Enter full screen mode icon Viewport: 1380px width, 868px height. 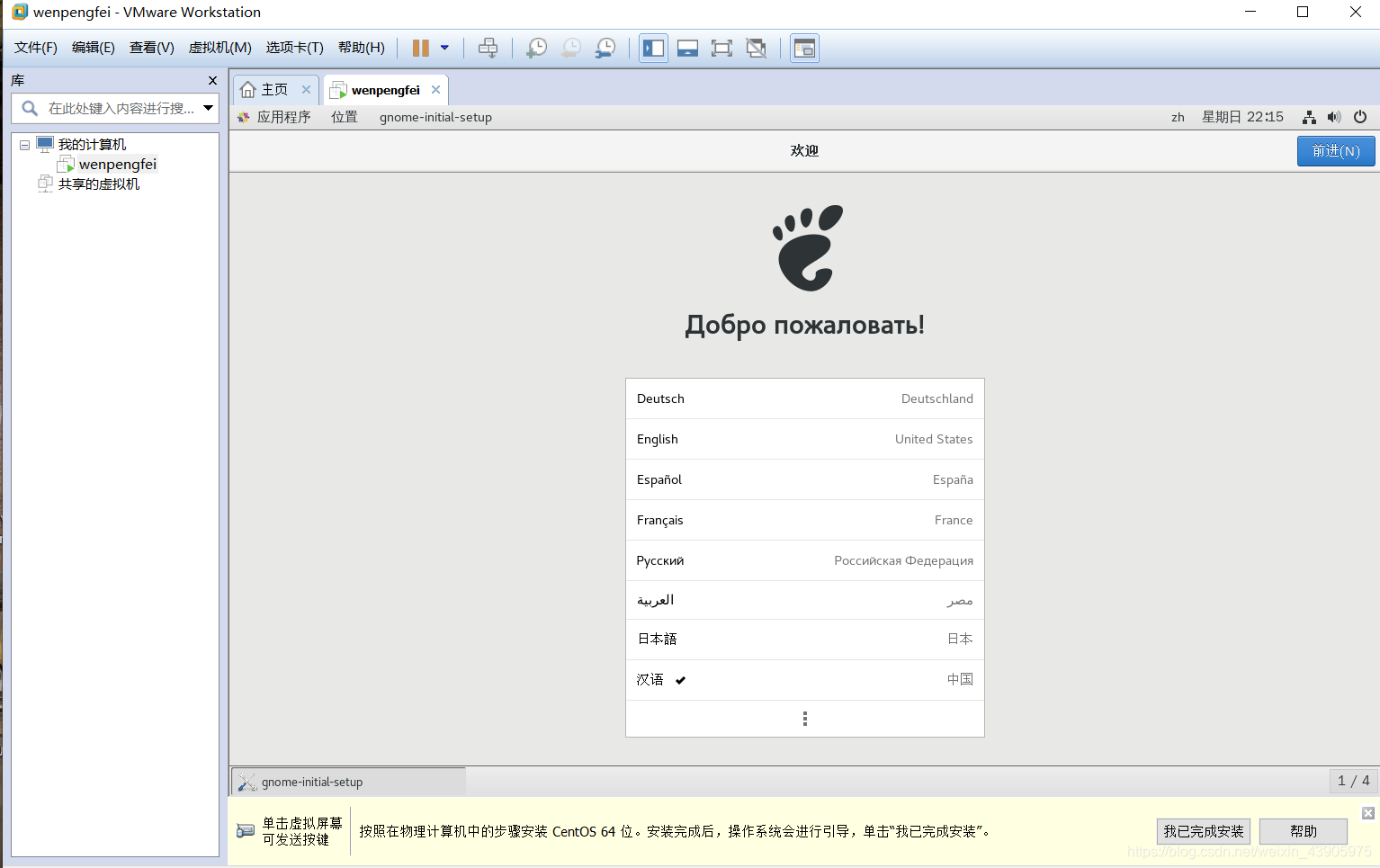721,48
